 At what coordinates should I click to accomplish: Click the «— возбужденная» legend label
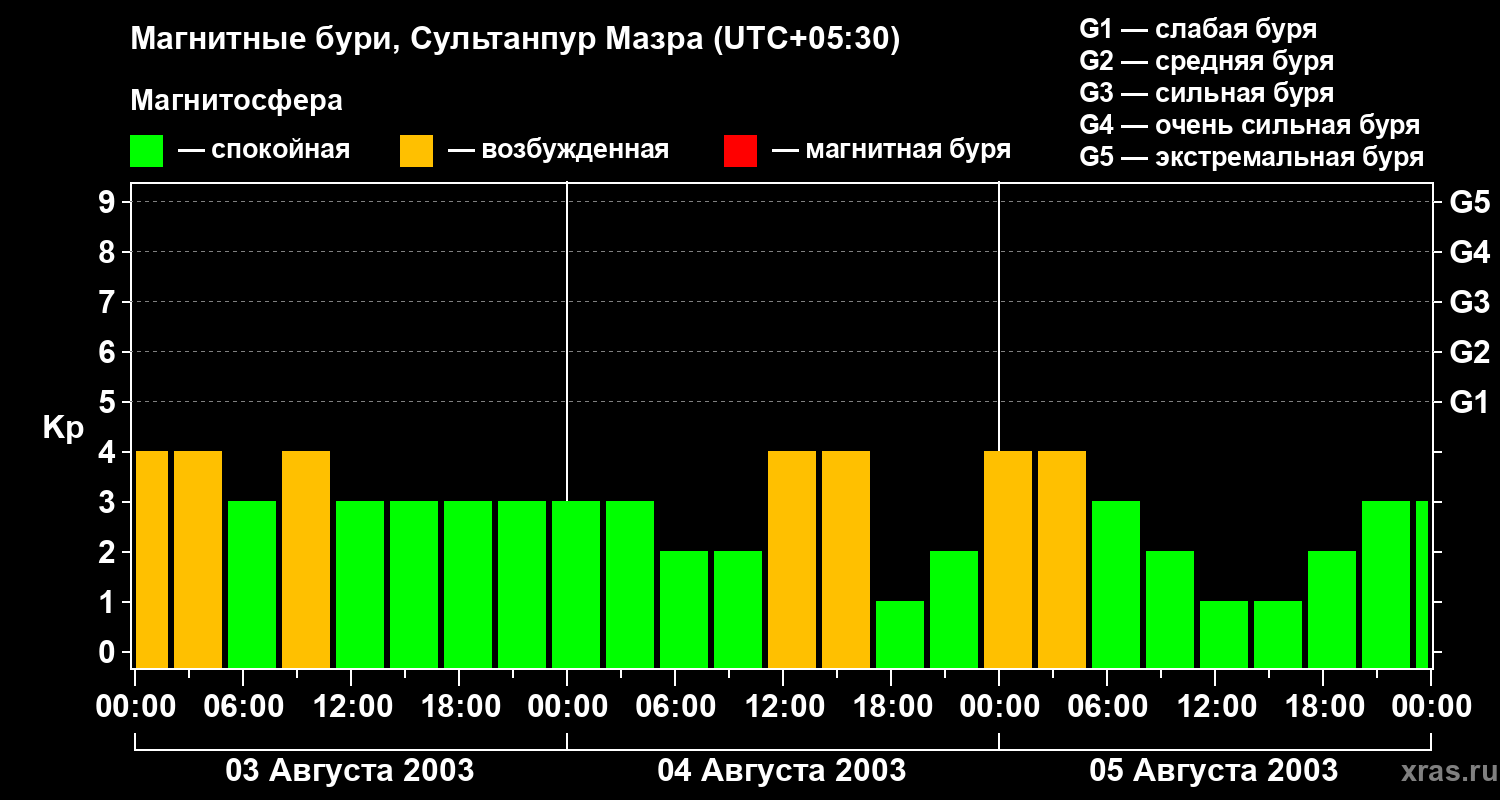(558, 151)
